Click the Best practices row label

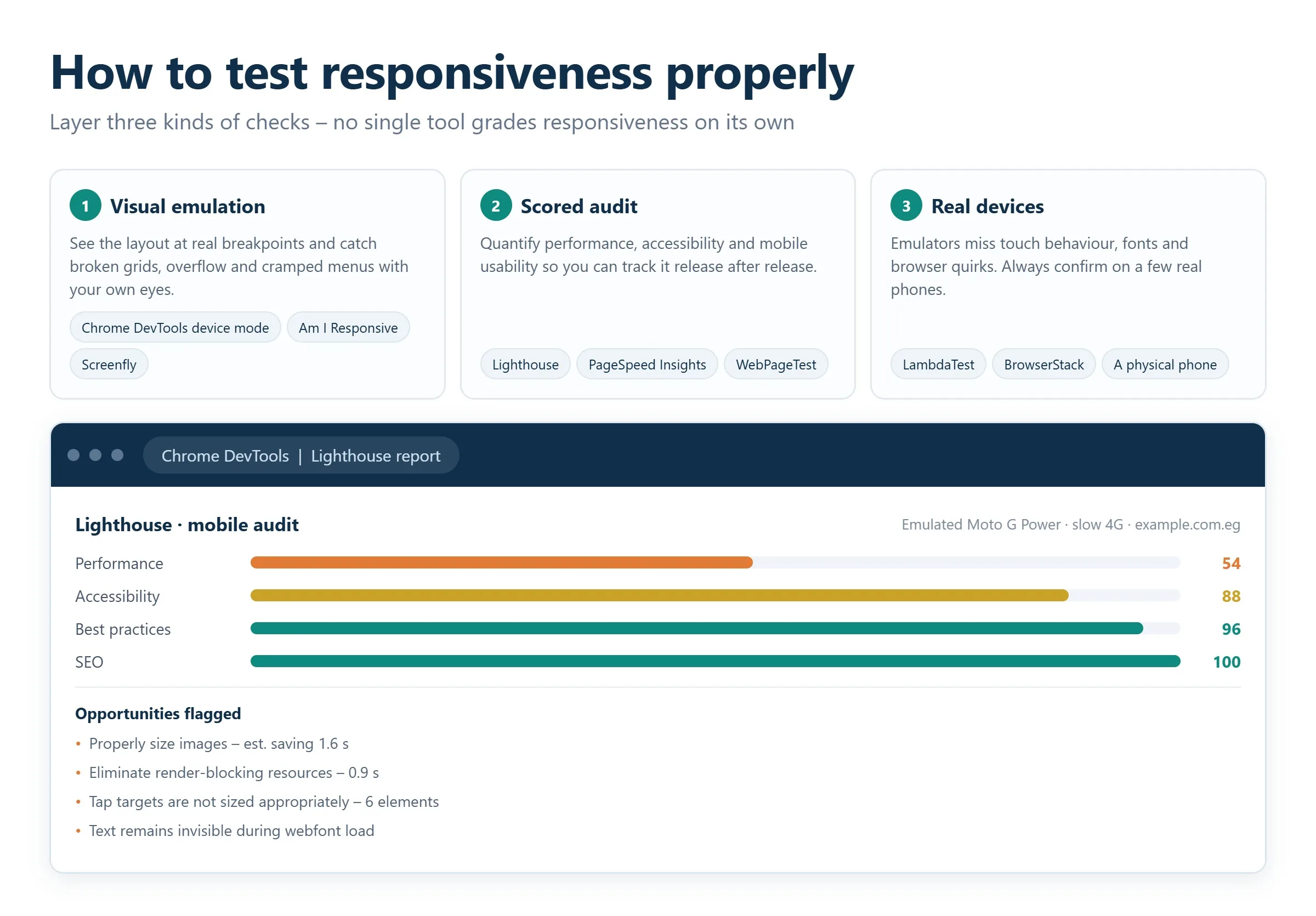point(123,629)
